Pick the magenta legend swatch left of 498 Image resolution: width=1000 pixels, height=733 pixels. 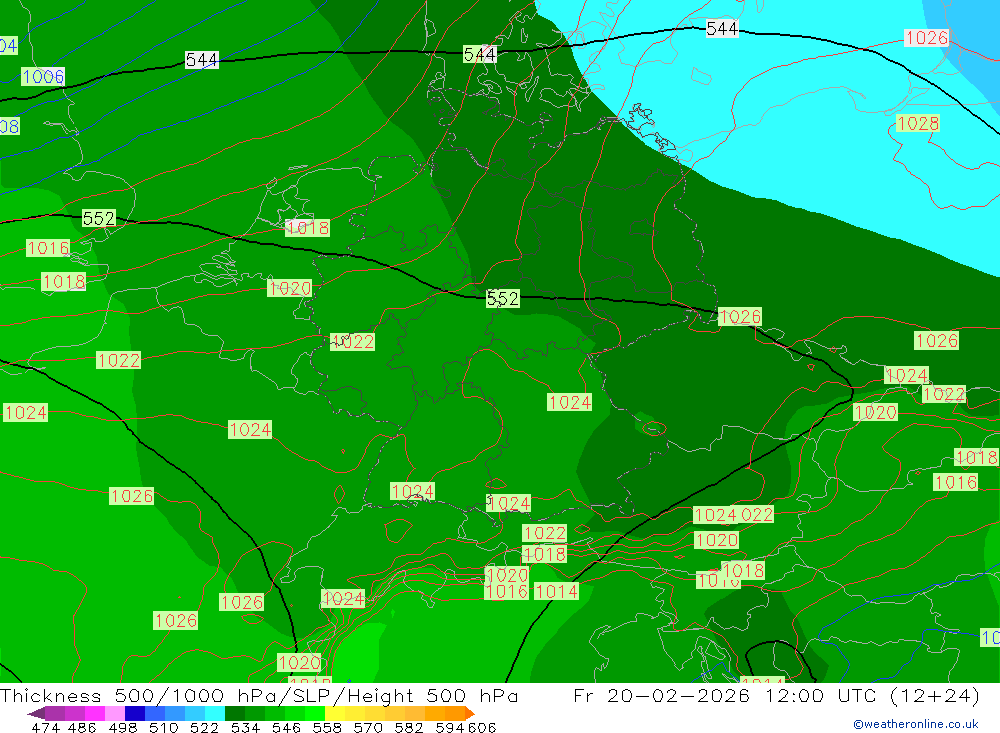click(x=95, y=713)
